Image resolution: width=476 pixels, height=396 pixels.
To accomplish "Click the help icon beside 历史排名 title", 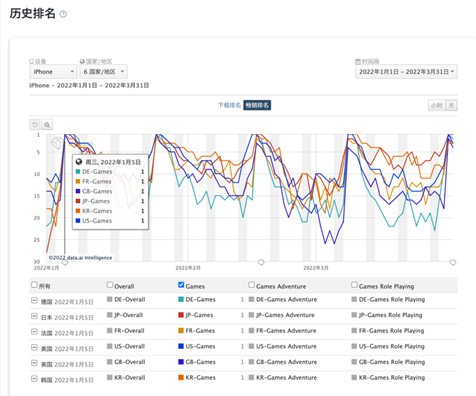I will [63, 14].
